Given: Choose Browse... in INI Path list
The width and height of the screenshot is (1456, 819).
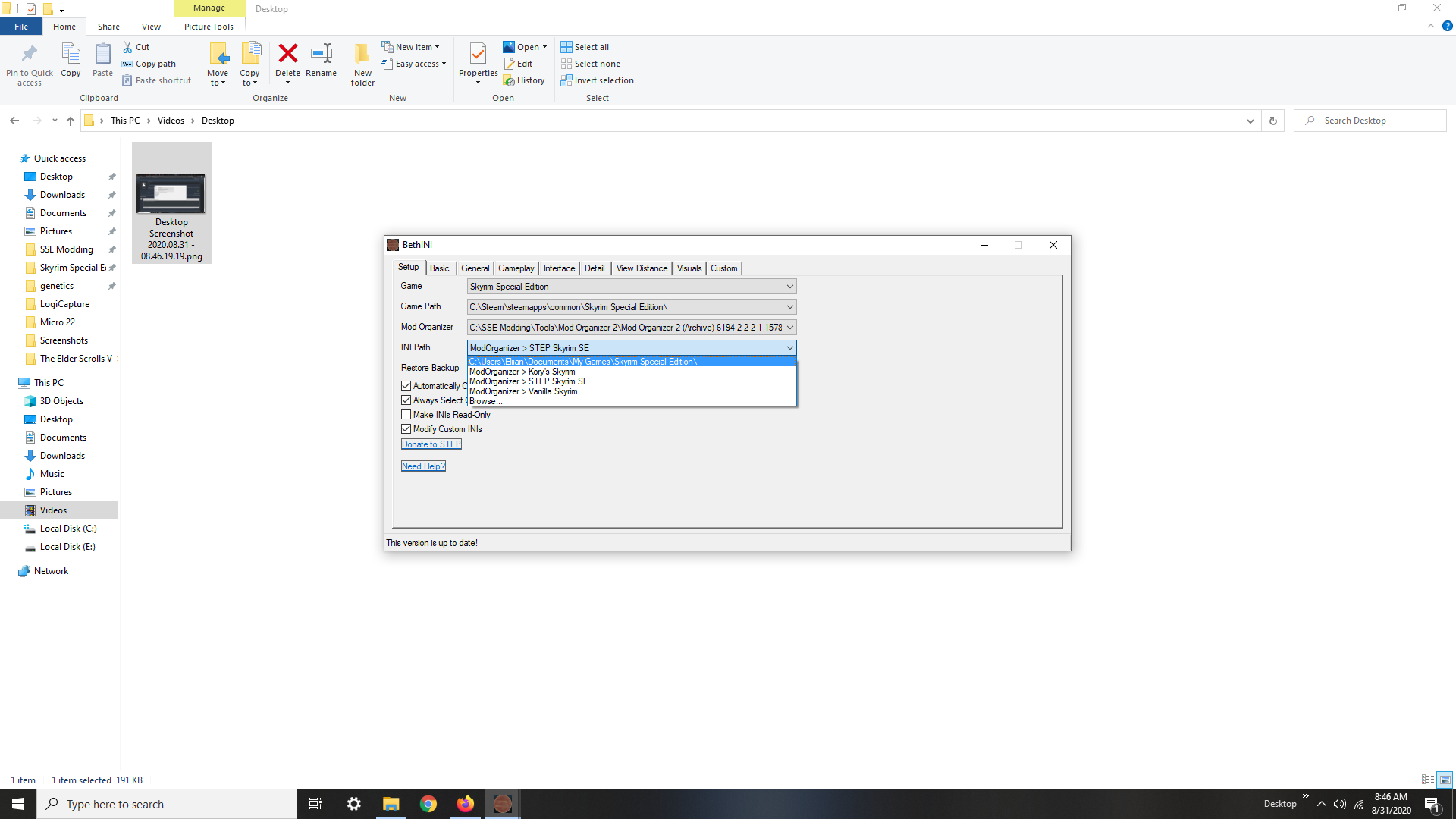Looking at the screenshot, I should (632, 401).
